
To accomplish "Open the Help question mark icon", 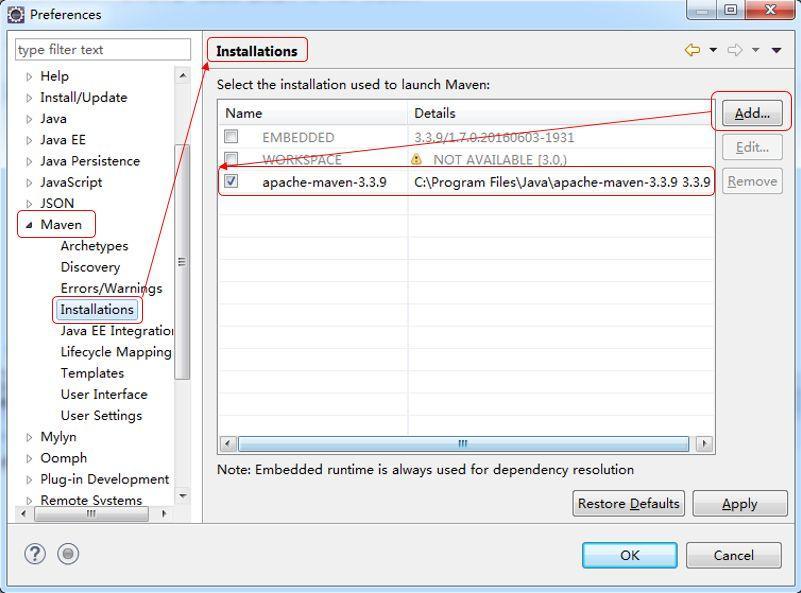I will tap(35, 554).
